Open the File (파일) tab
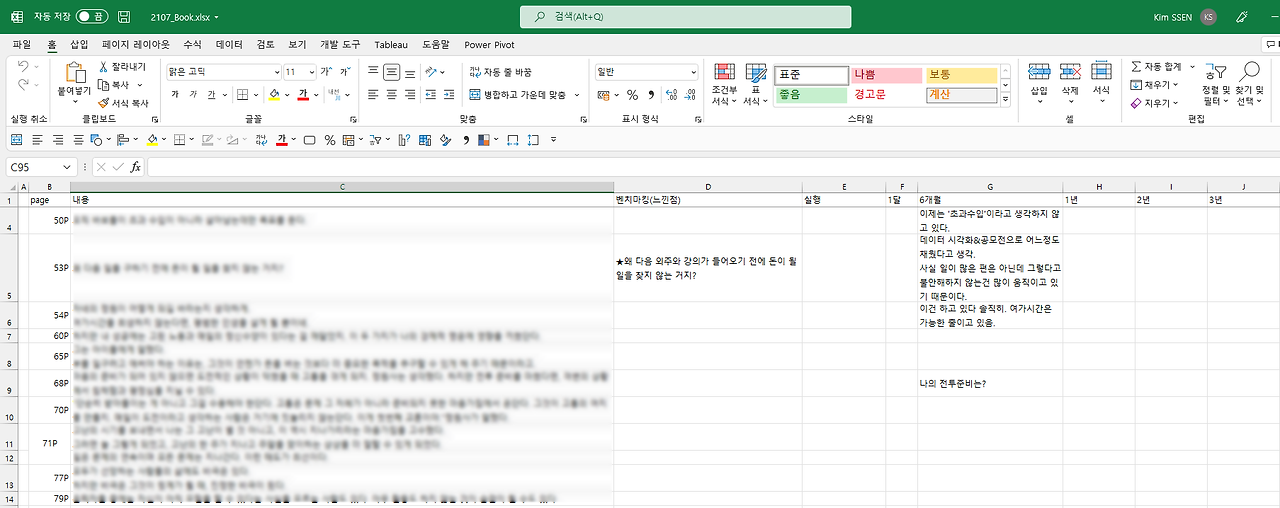The height and width of the screenshot is (508, 1280). pos(22,44)
